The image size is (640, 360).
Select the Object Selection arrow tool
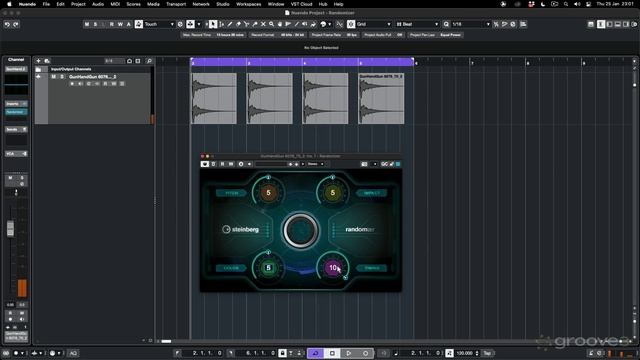point(213,24)
